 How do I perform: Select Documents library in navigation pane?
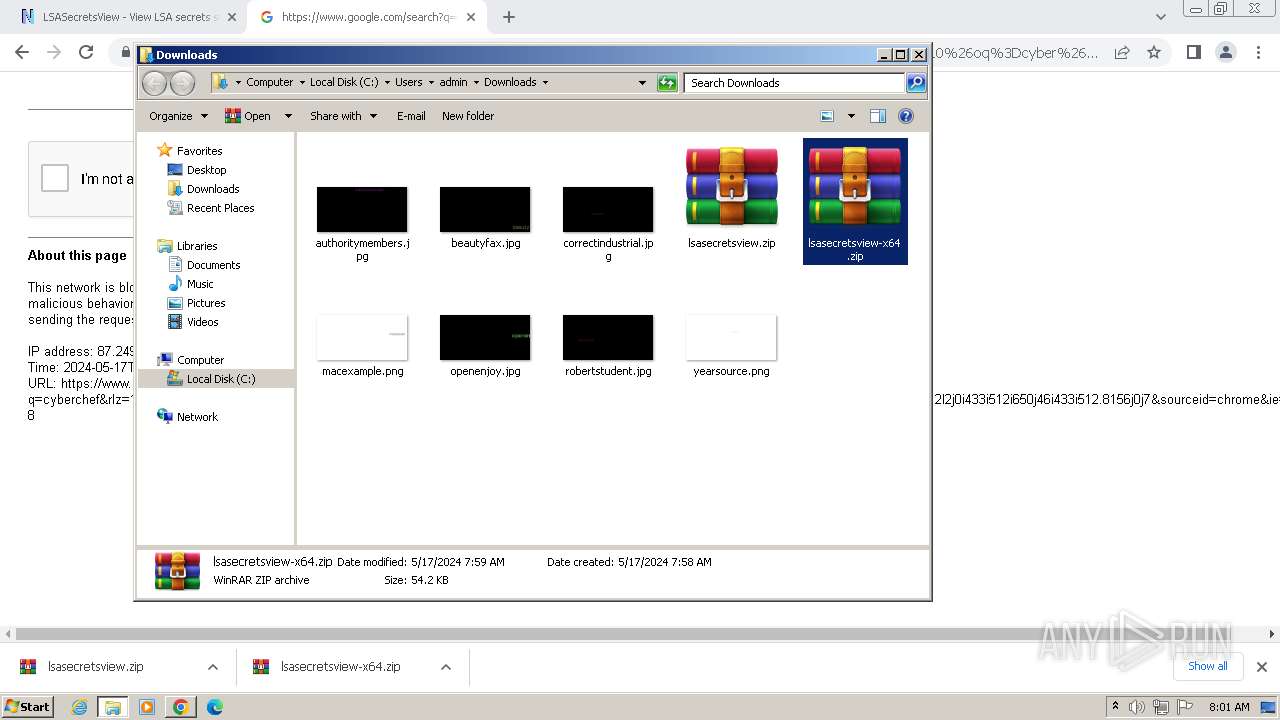coord(213,265)
